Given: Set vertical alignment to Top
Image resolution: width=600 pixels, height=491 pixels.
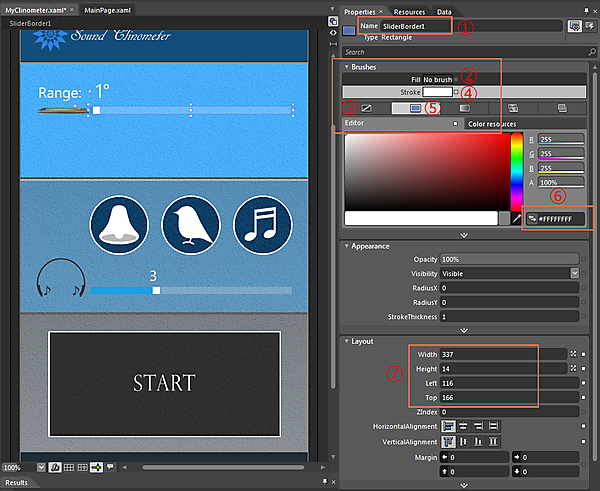Looking at the screenshot, I should click(447, 442).
